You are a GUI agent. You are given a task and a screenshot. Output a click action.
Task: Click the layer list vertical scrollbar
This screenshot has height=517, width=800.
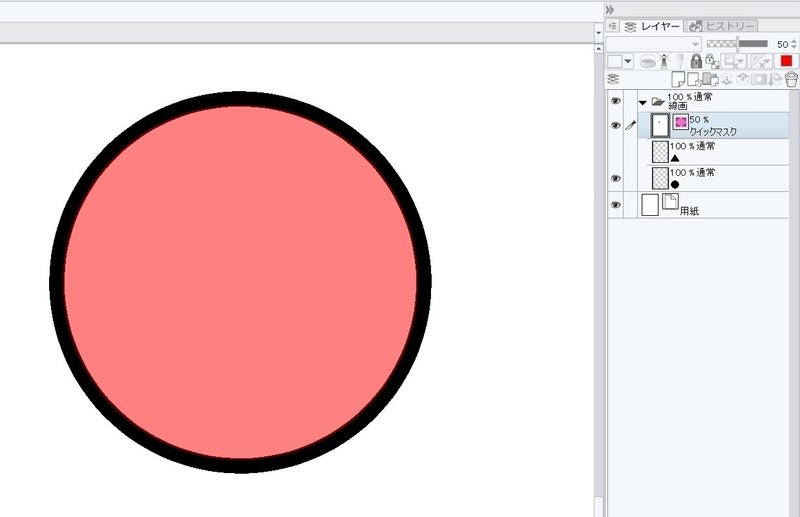tap(794, 304)
